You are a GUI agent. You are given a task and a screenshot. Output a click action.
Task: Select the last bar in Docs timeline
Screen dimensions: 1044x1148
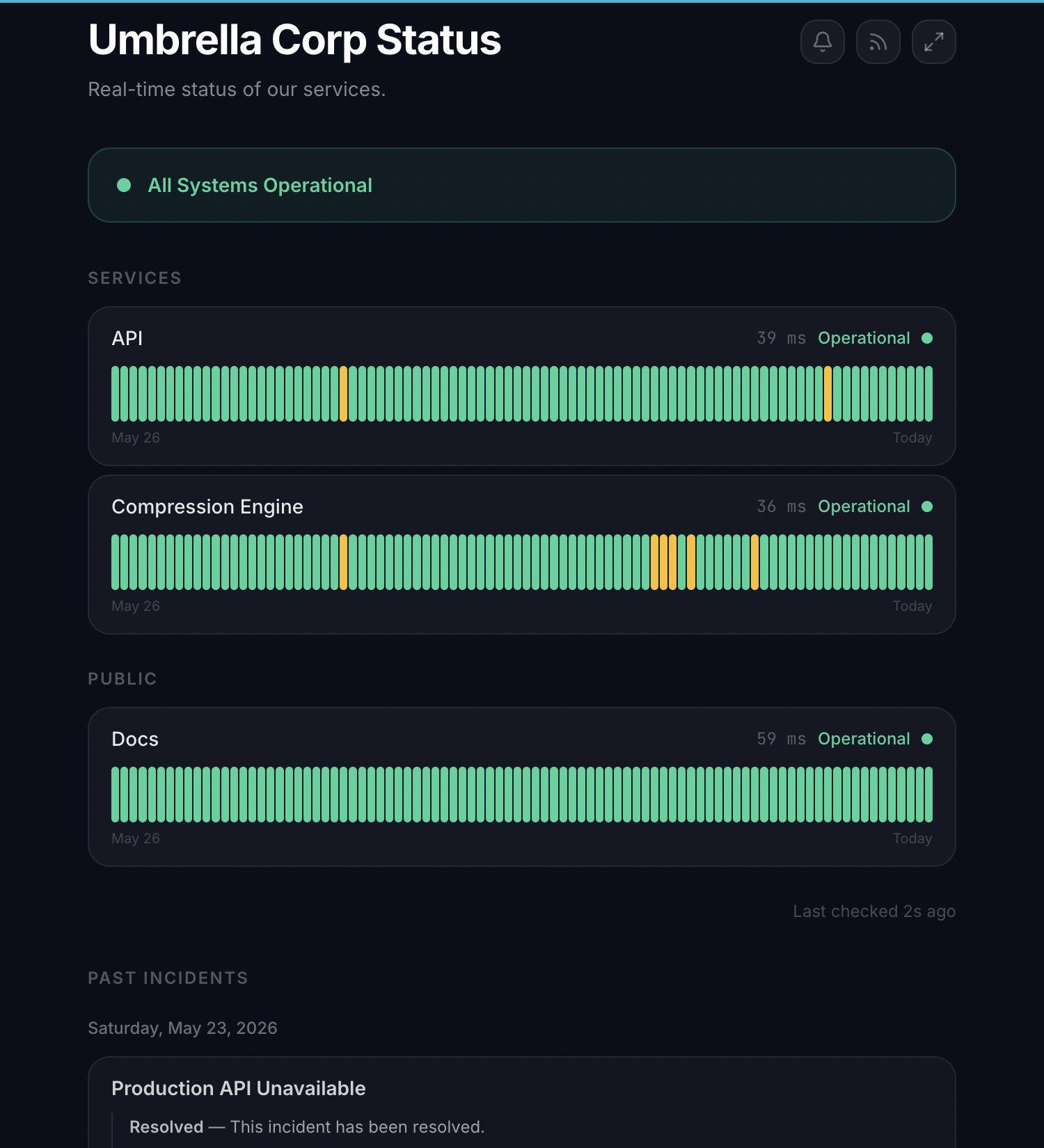point(928,795)
